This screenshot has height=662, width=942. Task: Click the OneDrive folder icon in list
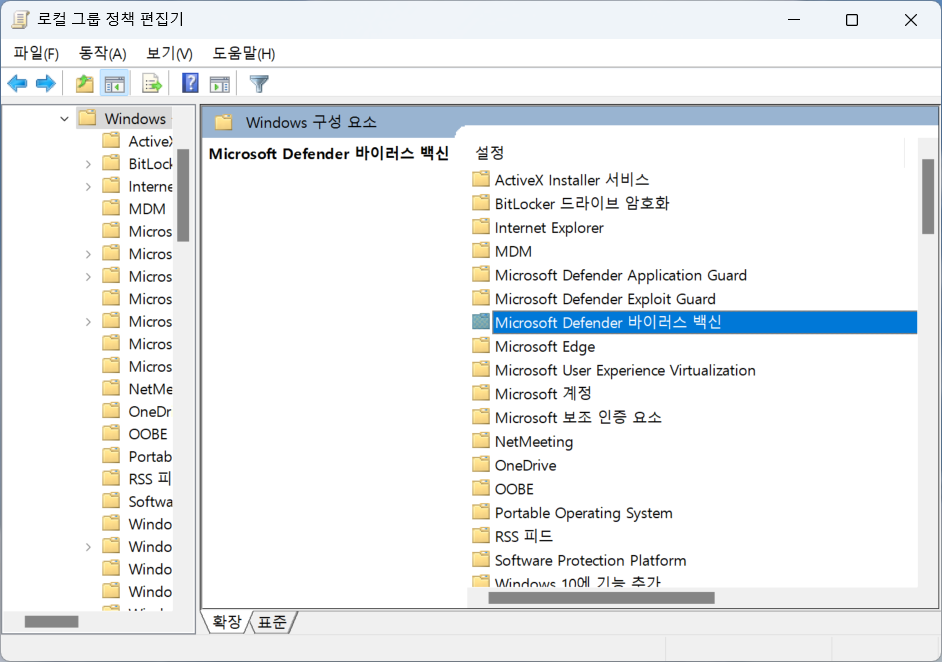pos(481,464)
